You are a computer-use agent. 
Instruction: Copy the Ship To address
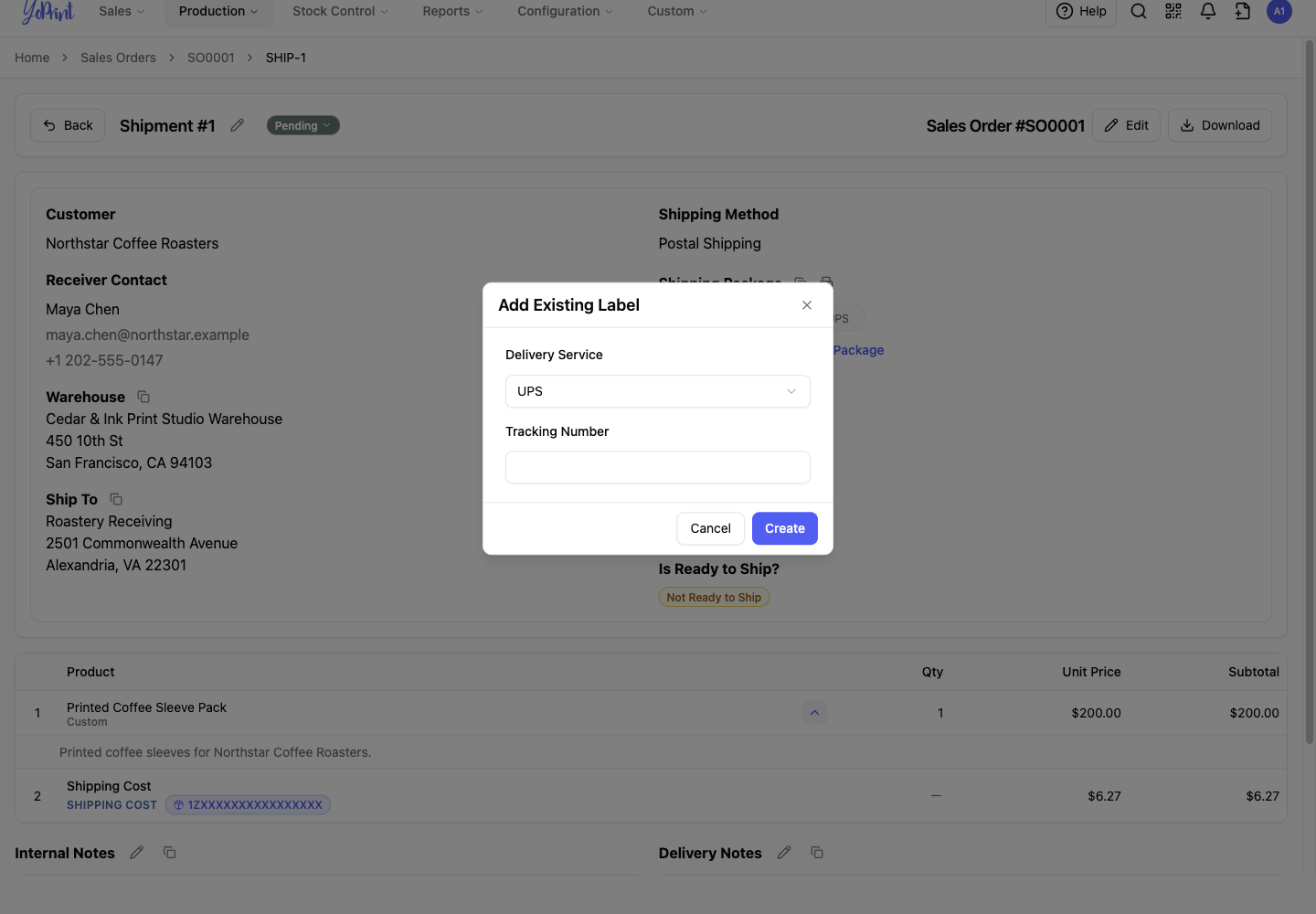(116, 499)
